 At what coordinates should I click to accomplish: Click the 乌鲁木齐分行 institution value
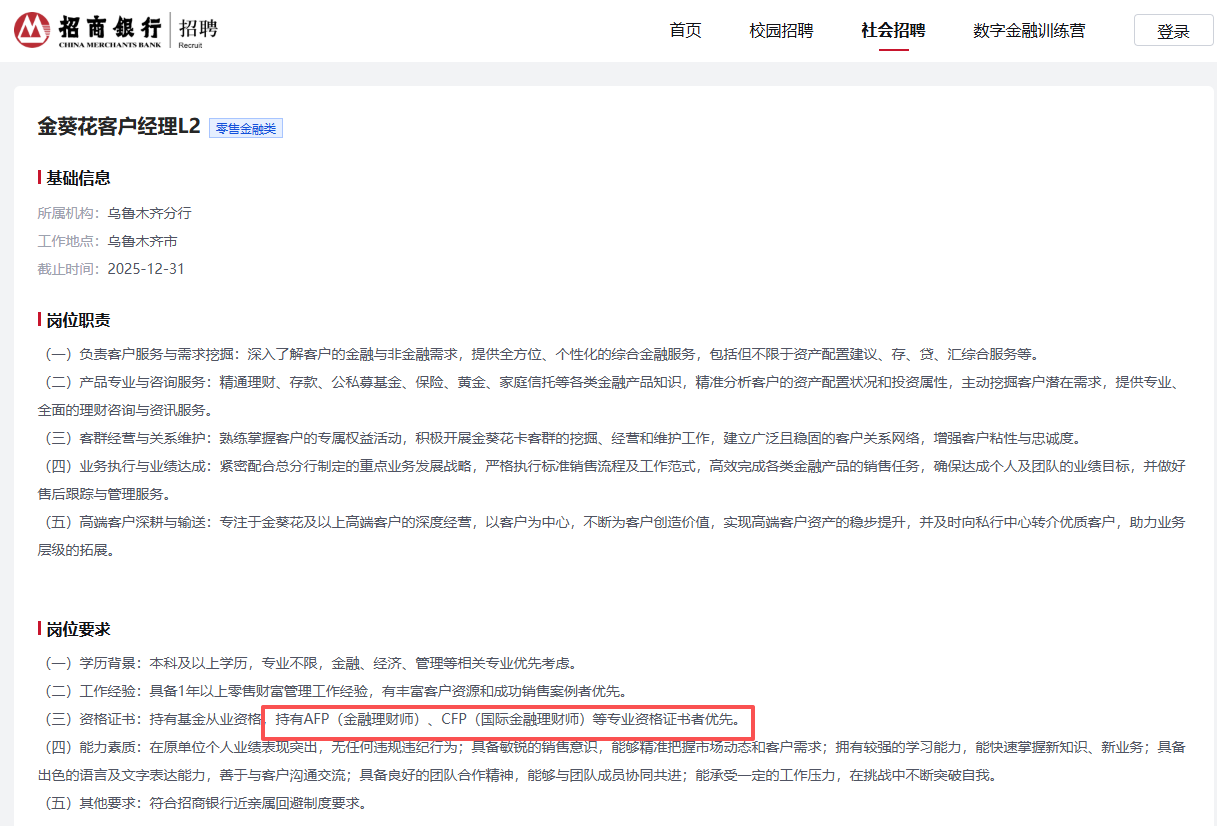click(x=149, y=213)
